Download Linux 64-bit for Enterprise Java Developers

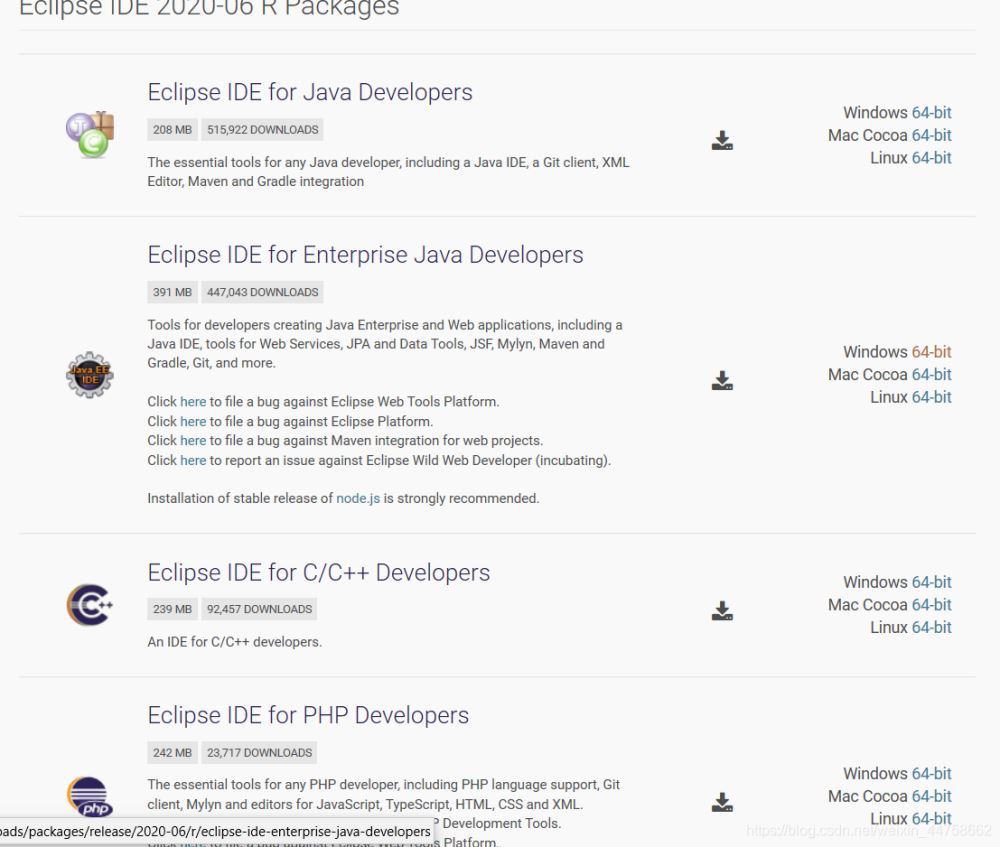[x=931, y=397]
